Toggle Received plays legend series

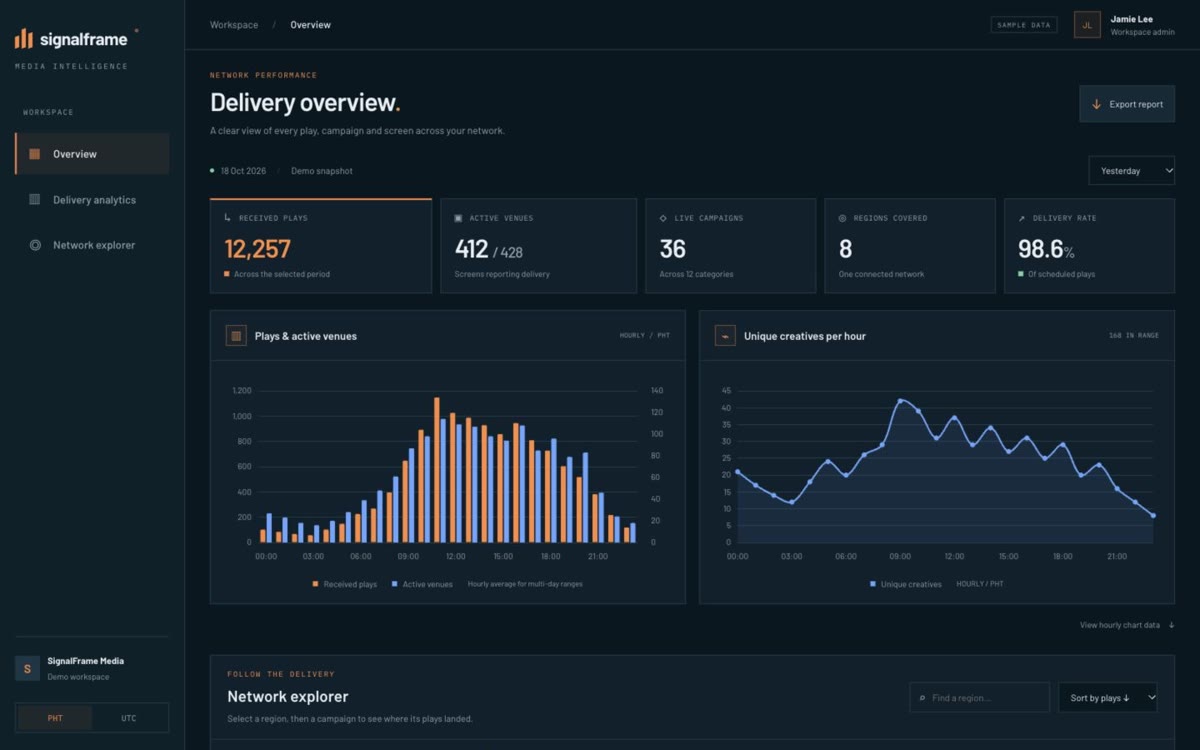coord(345,584)
